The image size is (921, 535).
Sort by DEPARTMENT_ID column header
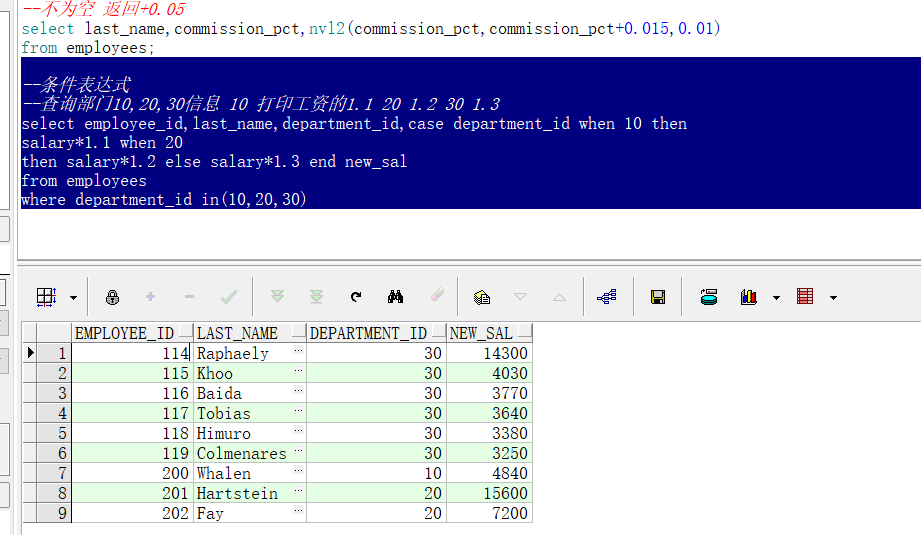pyautogui.click(x=377, y=333)
